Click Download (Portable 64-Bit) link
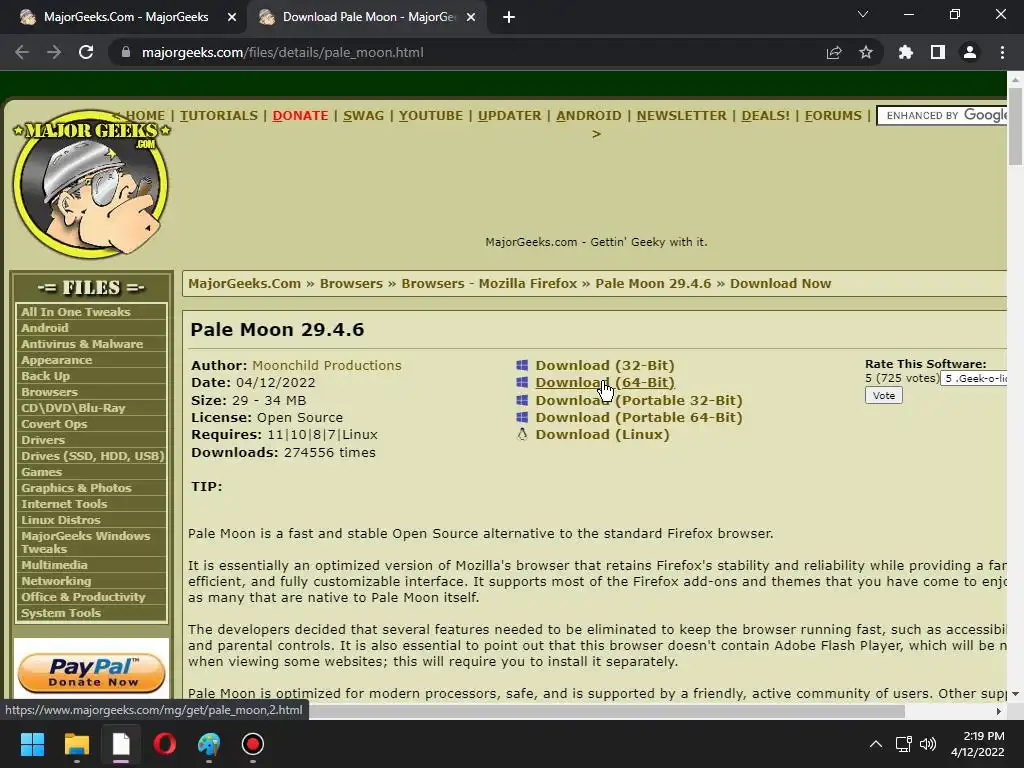The height and width of the screenshot is (768, 1024). pyautogui.click(x=639, y=417)
